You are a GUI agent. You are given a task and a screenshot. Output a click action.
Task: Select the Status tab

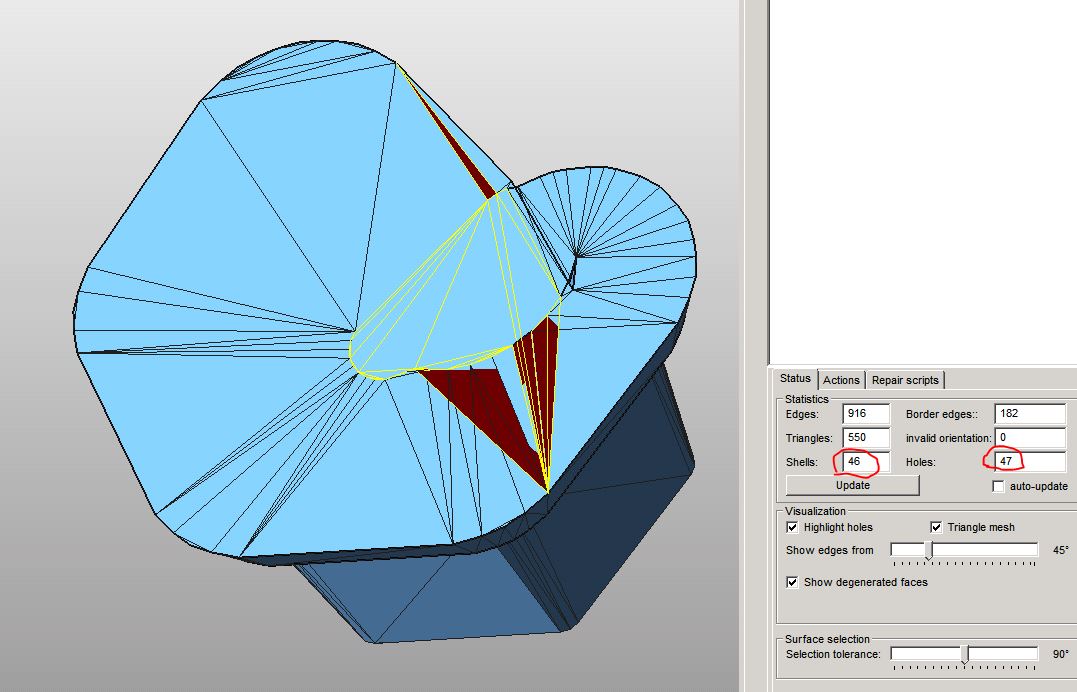pyautogui.click(x=795, y=379)
